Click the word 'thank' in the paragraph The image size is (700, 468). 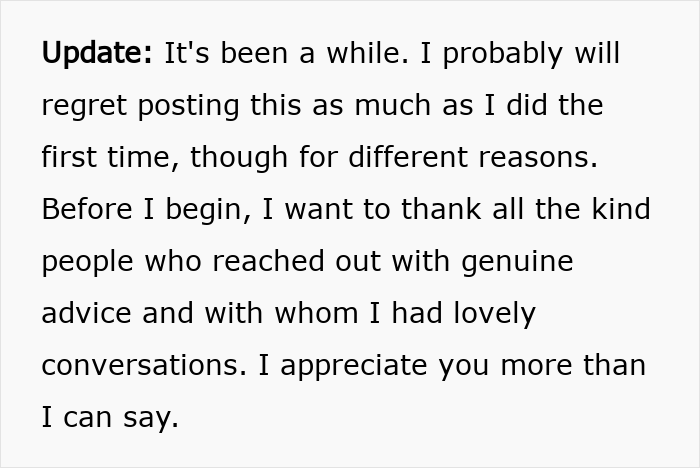point(420,210)
